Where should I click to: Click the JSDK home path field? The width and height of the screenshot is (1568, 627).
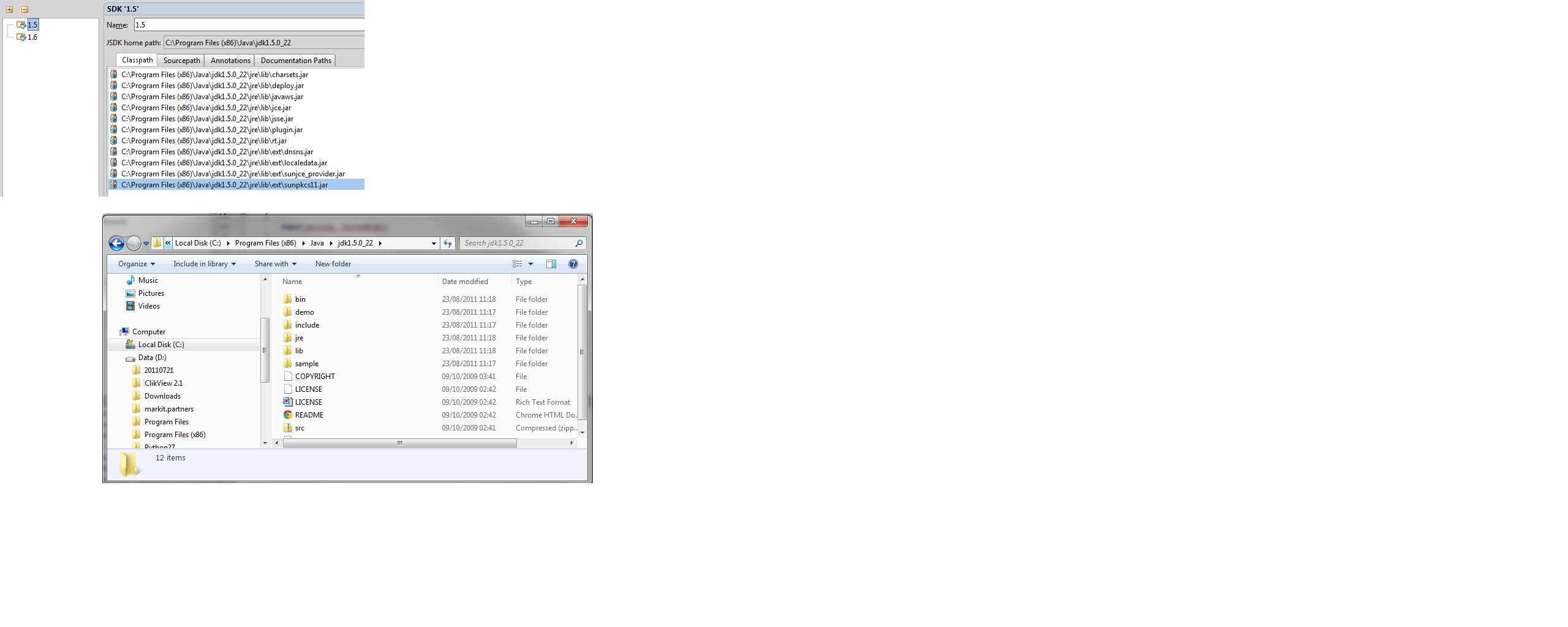[264, 42]
